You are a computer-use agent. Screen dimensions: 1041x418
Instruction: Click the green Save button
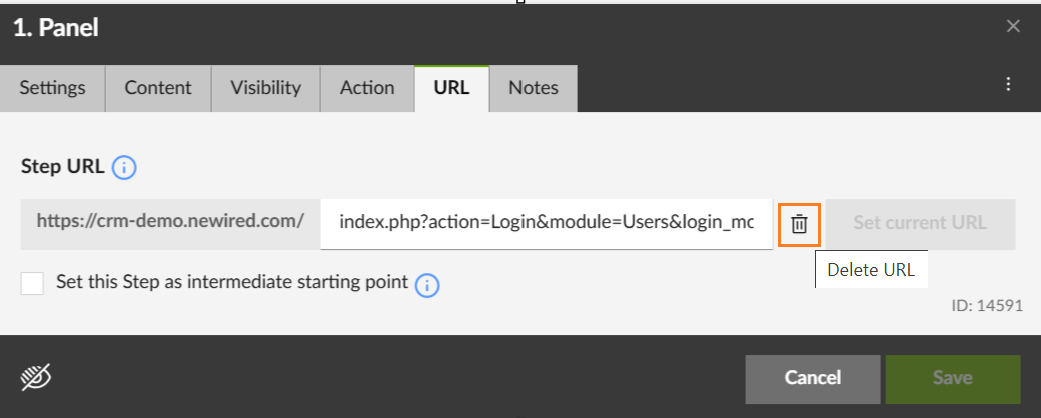click(952, 378)
